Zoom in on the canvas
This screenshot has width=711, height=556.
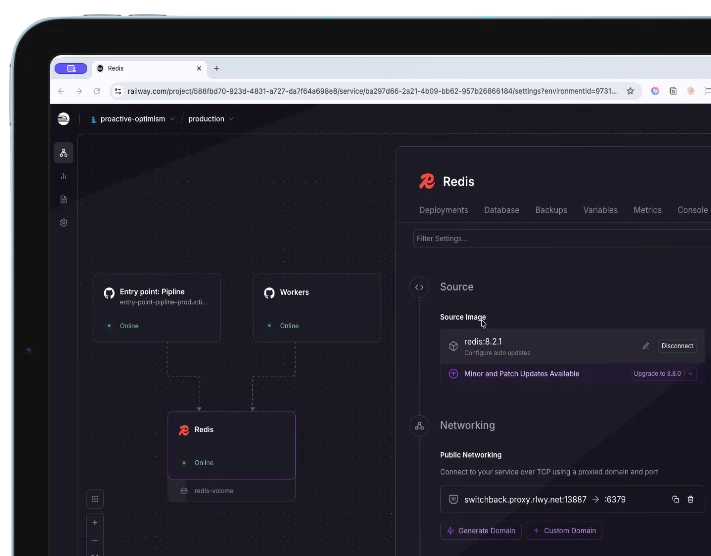[95, 522]
